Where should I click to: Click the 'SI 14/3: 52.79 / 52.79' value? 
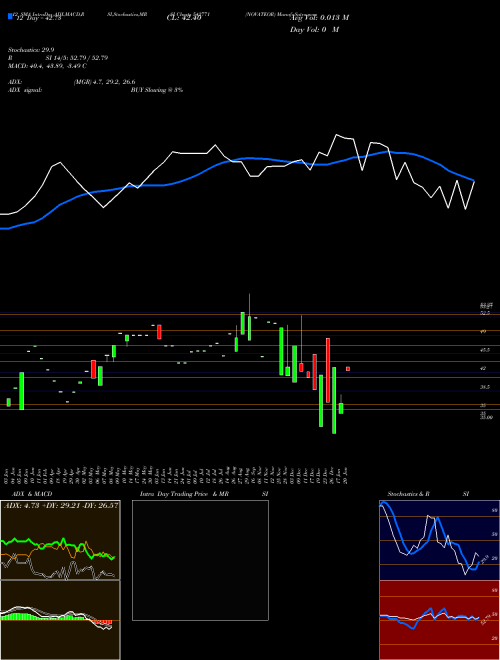(77, 58)
